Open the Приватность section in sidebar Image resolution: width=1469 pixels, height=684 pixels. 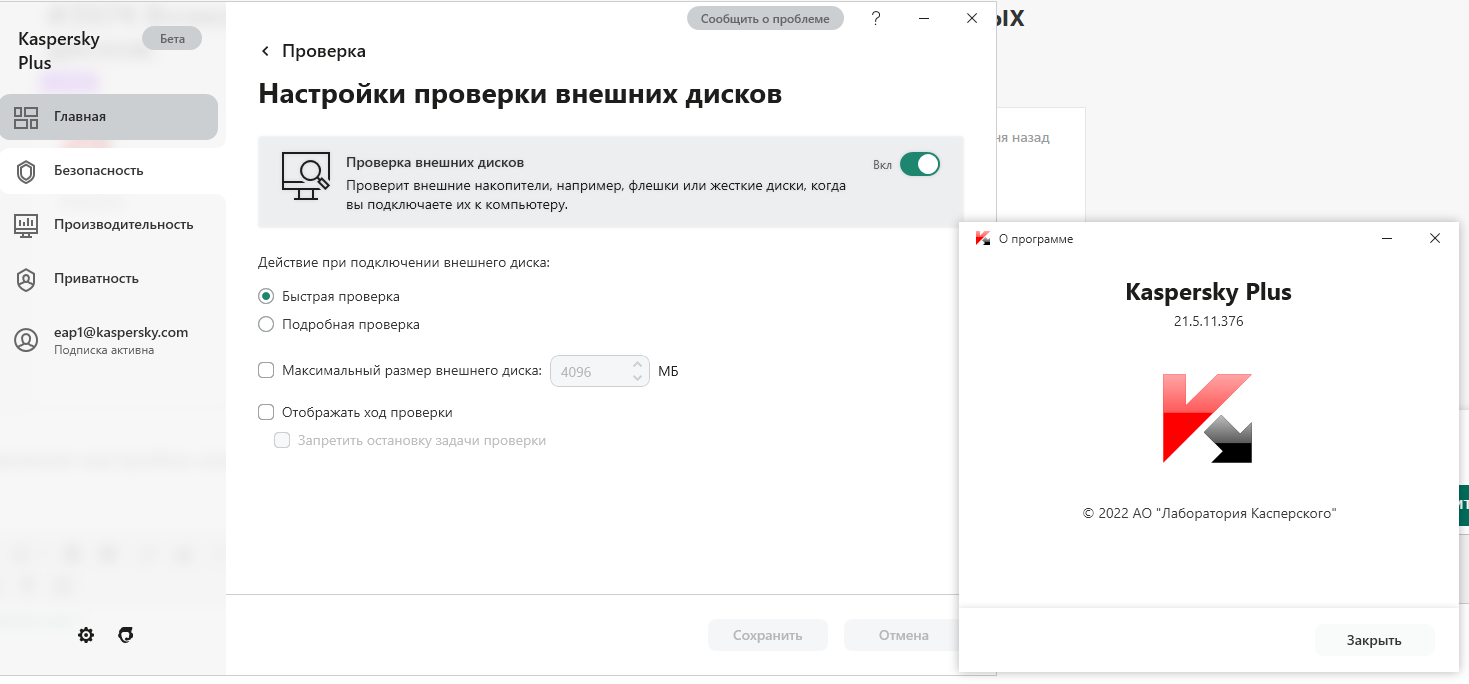click(113, 279)
